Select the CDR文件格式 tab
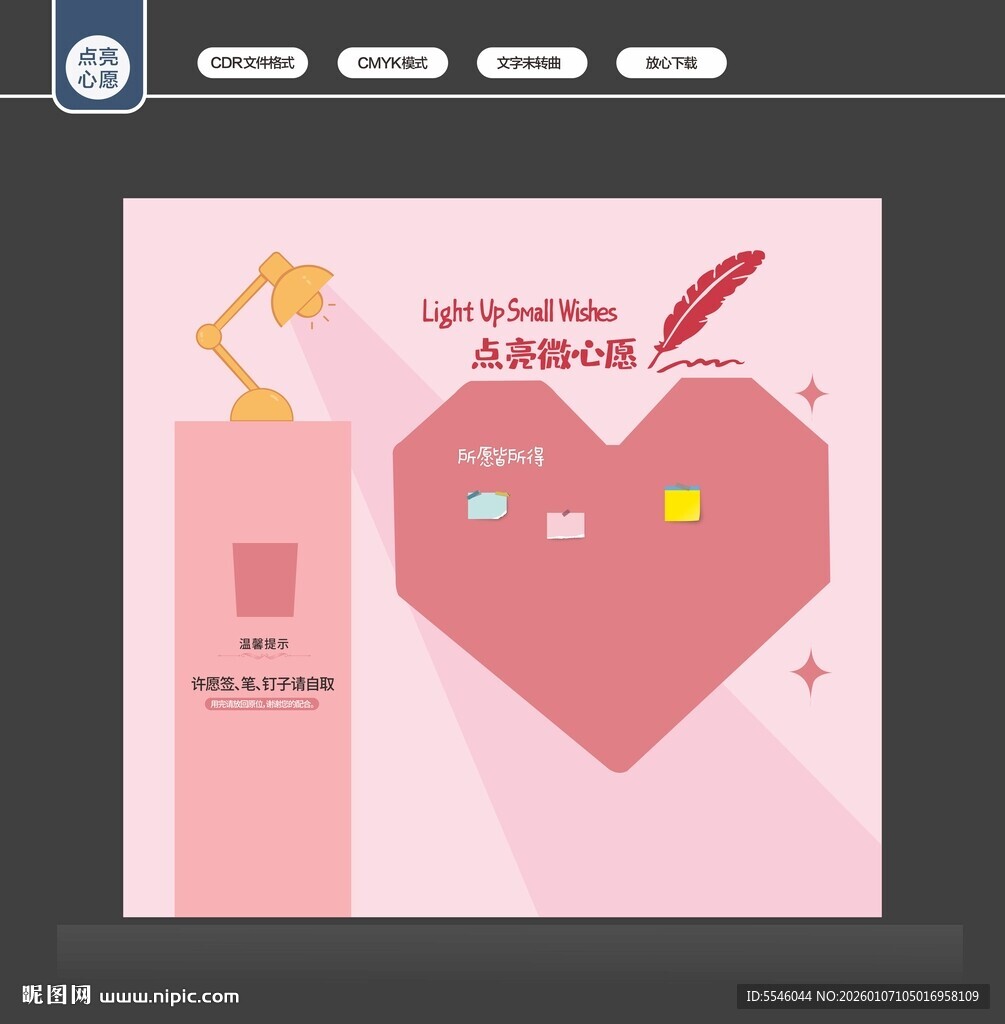1005x1024 pixels. (x=252, y=62)
